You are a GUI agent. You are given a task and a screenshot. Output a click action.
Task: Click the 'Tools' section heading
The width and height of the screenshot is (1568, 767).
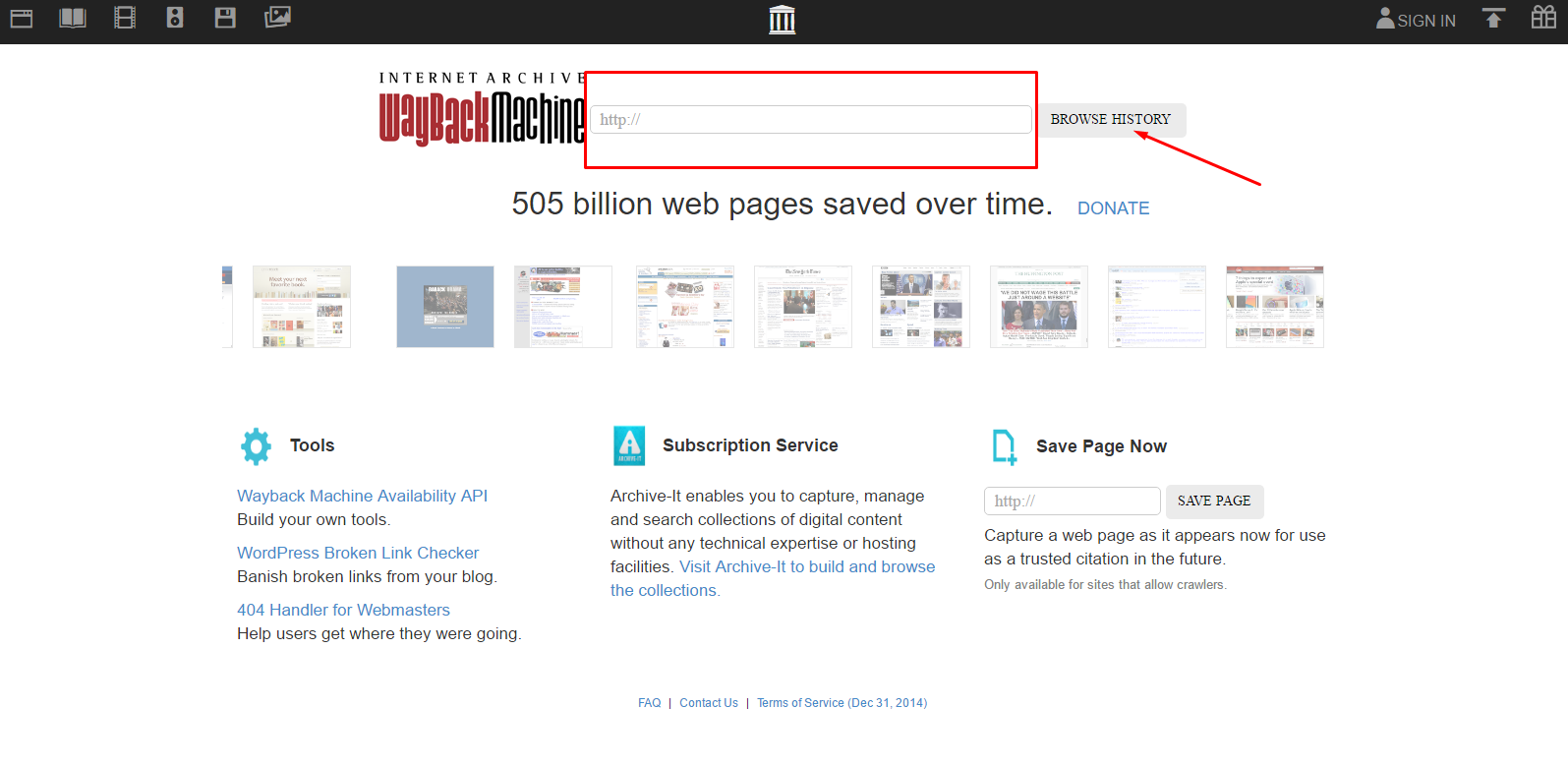tap(313, 445)
